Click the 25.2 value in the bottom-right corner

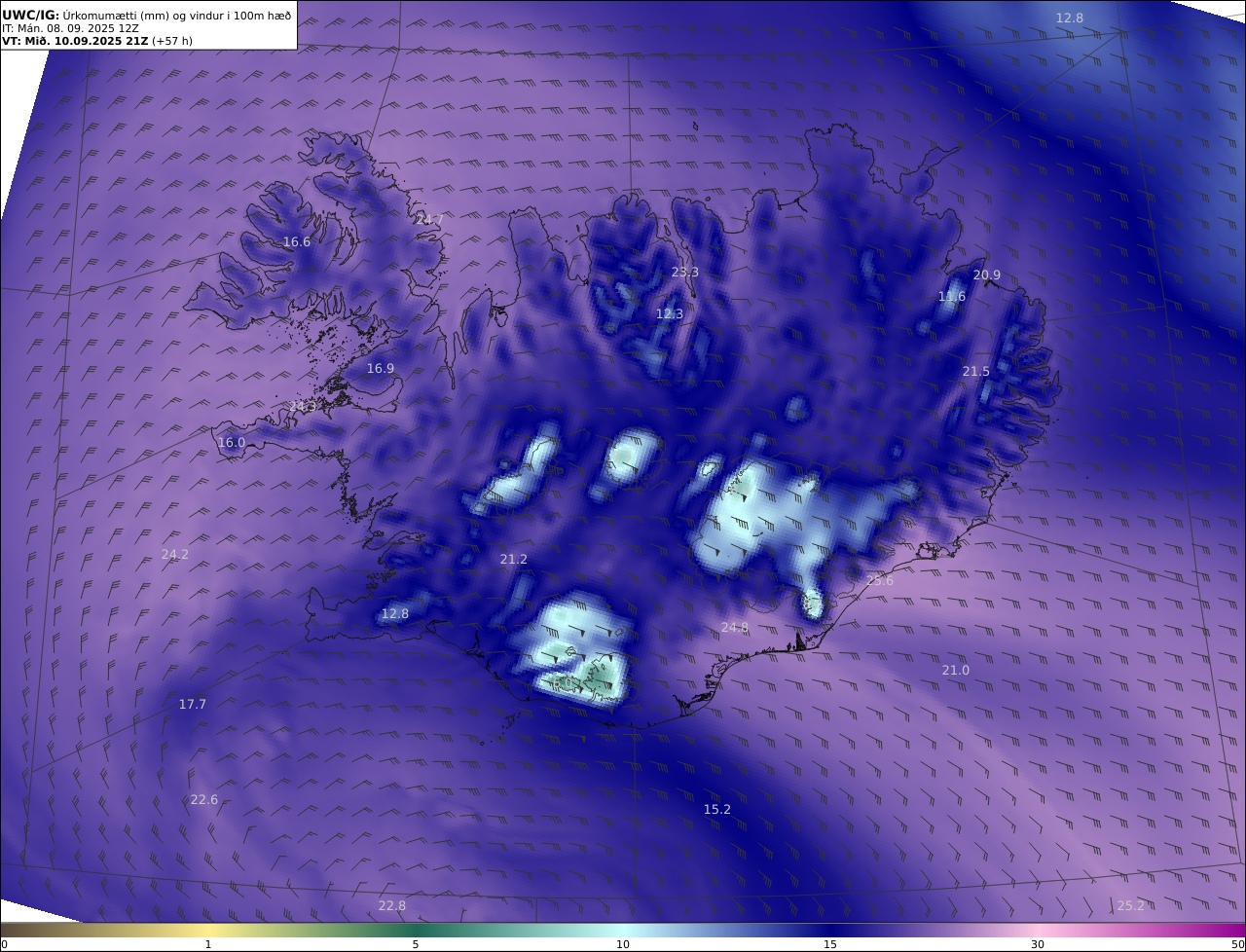1131,906
